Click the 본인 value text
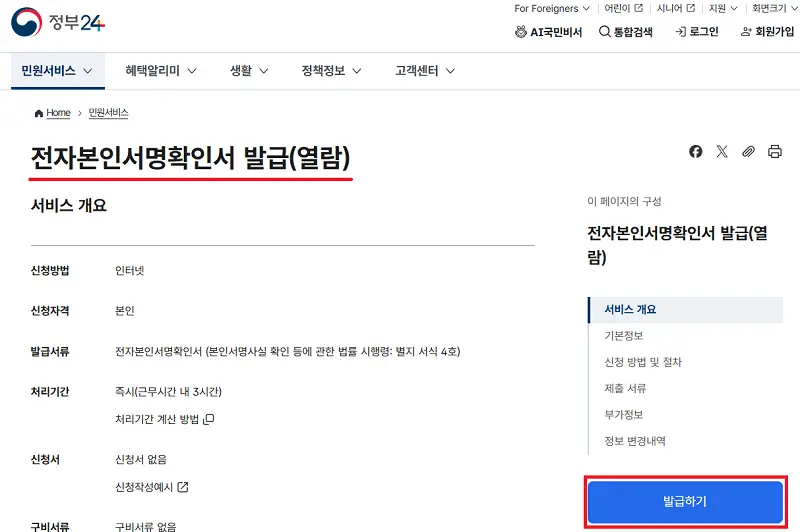Screen dimensions: 800x532 [x=124, y=311]
